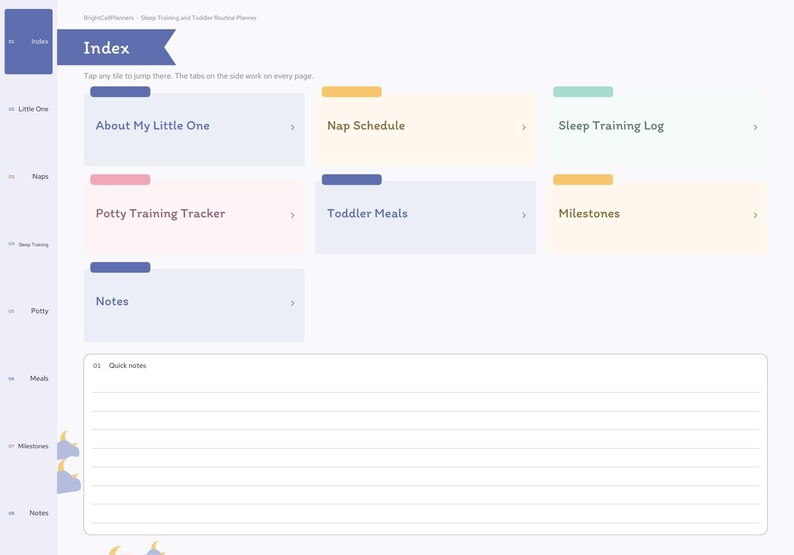Open the Potty Training Tracker tile

point(194,217)
